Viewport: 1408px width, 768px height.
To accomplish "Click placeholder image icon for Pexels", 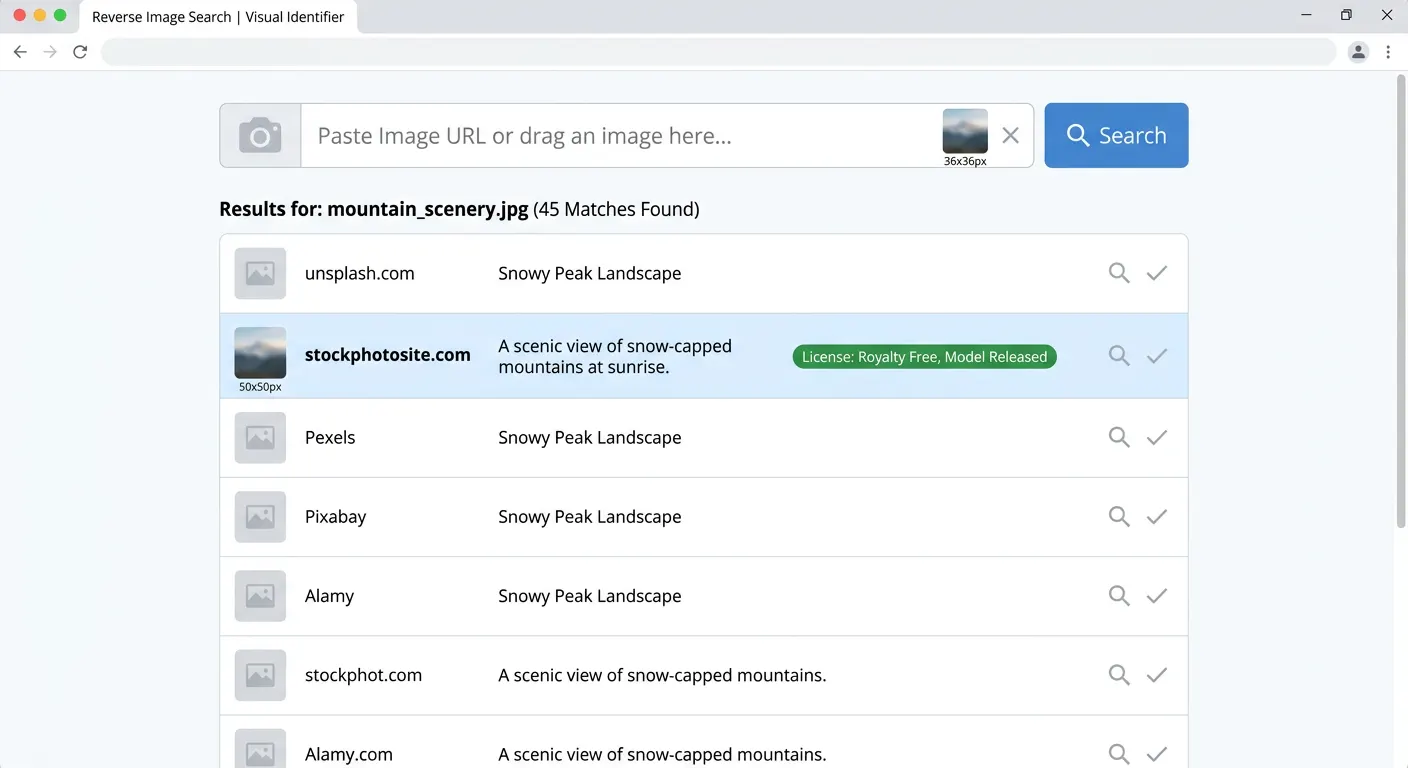I will (x=260, y=437).
